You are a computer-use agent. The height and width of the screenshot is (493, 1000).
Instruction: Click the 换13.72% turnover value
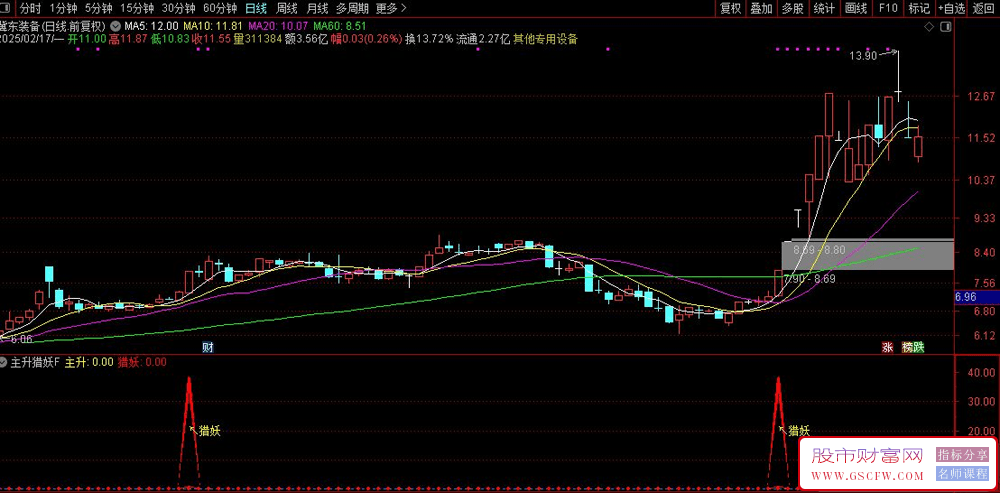click(x=430, y=39)
